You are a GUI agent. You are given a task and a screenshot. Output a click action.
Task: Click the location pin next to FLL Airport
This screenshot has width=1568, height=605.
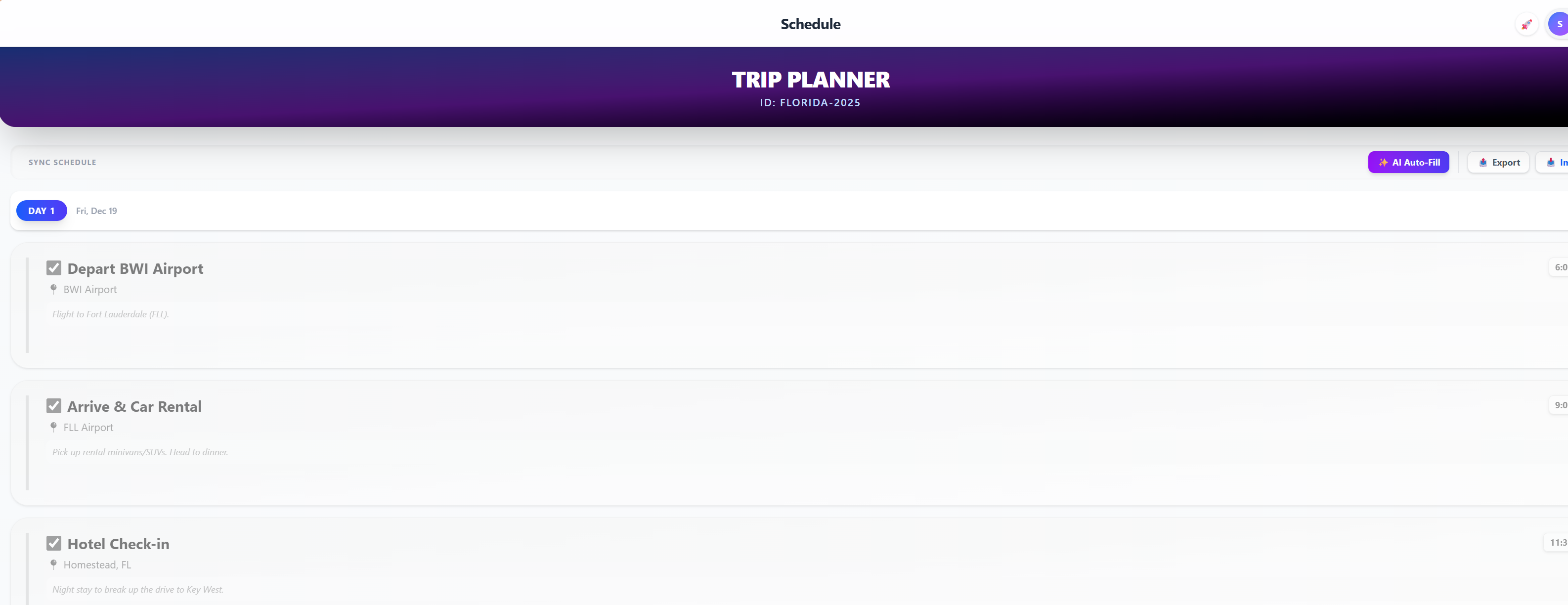[53, 427]
